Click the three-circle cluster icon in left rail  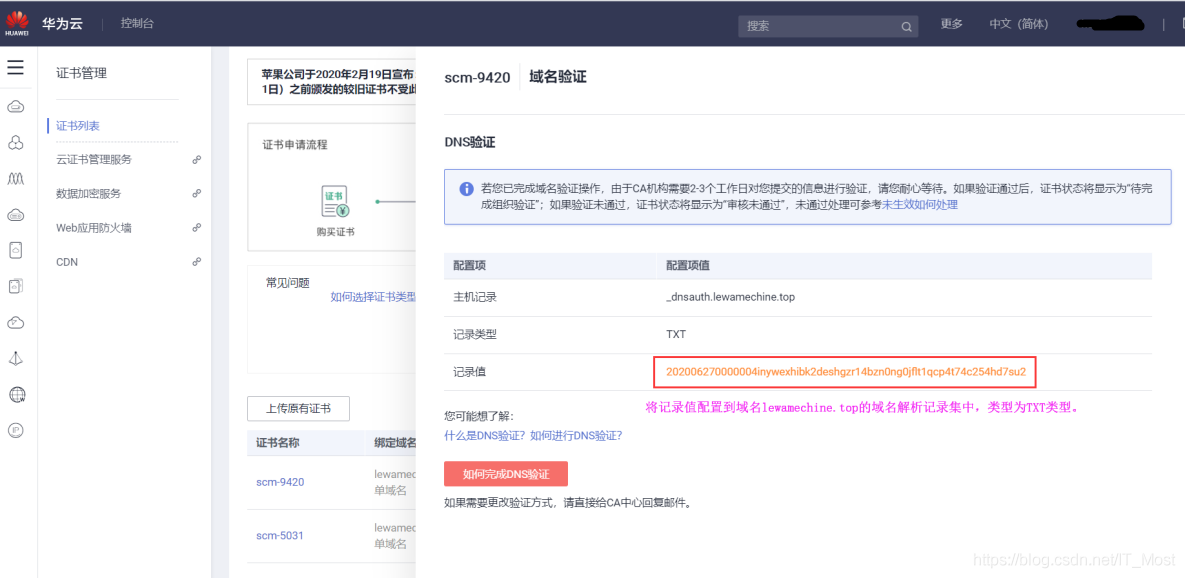(x=15, y=143)
